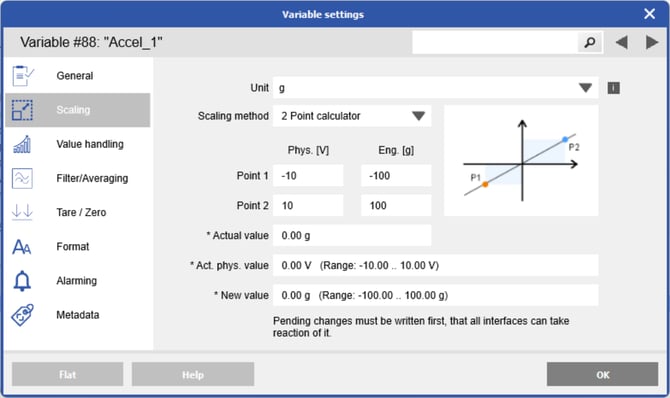Image resolution: width=670 pixels, height=398 pixels.
Task: Click the Point 2 Eng. value field
Action: click(x=396, y=206)
